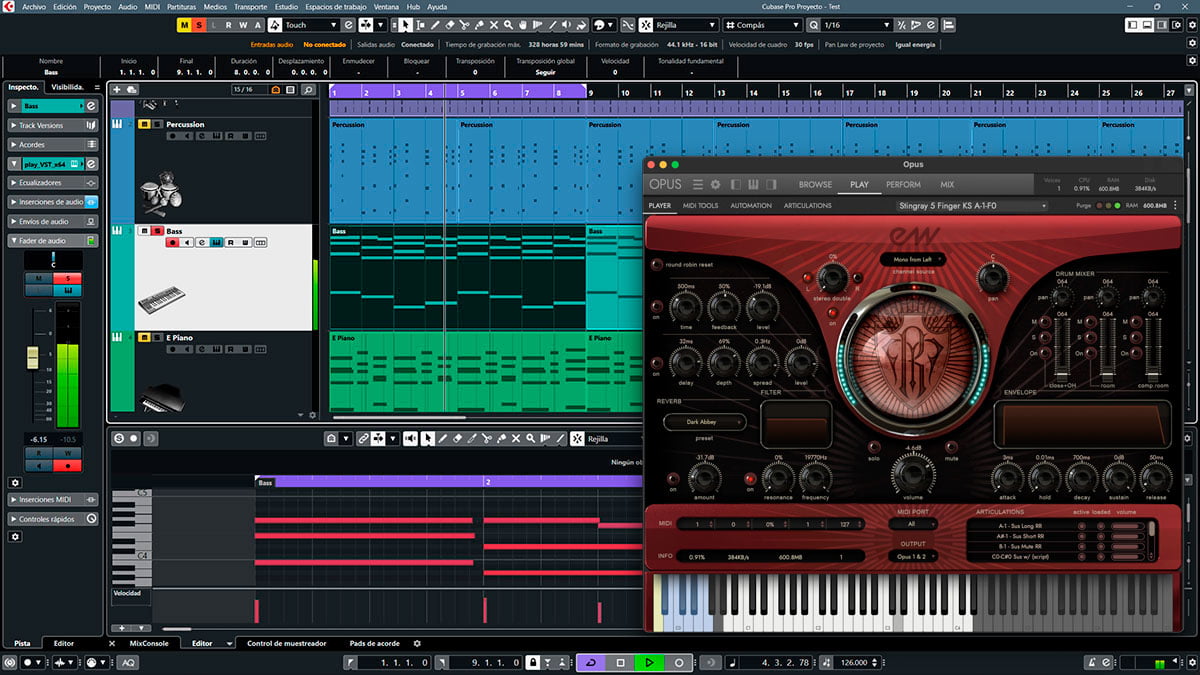Image resolution: width=1200 pixels, height=675 pixels.
Task: Click the Percussion track drum kit thumbnail
Action: (x=160, y=192)
